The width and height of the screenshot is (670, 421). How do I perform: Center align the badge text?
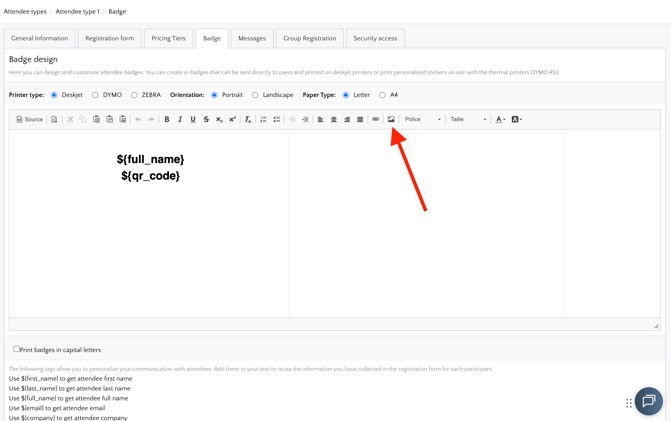click(x=334, y=120)
